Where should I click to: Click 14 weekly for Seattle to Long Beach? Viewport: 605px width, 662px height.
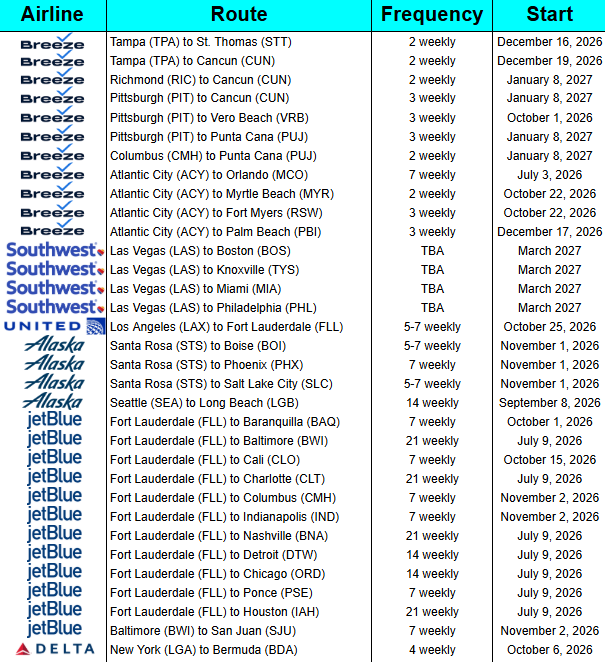click(x=432, y=403)
